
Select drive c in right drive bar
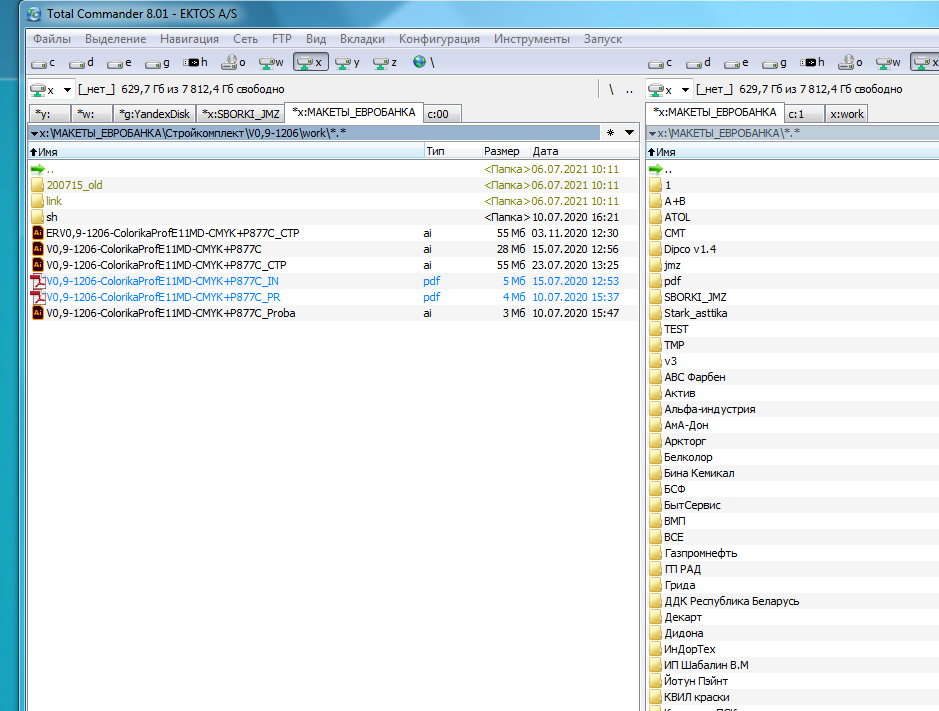click(x=661, y=62)
